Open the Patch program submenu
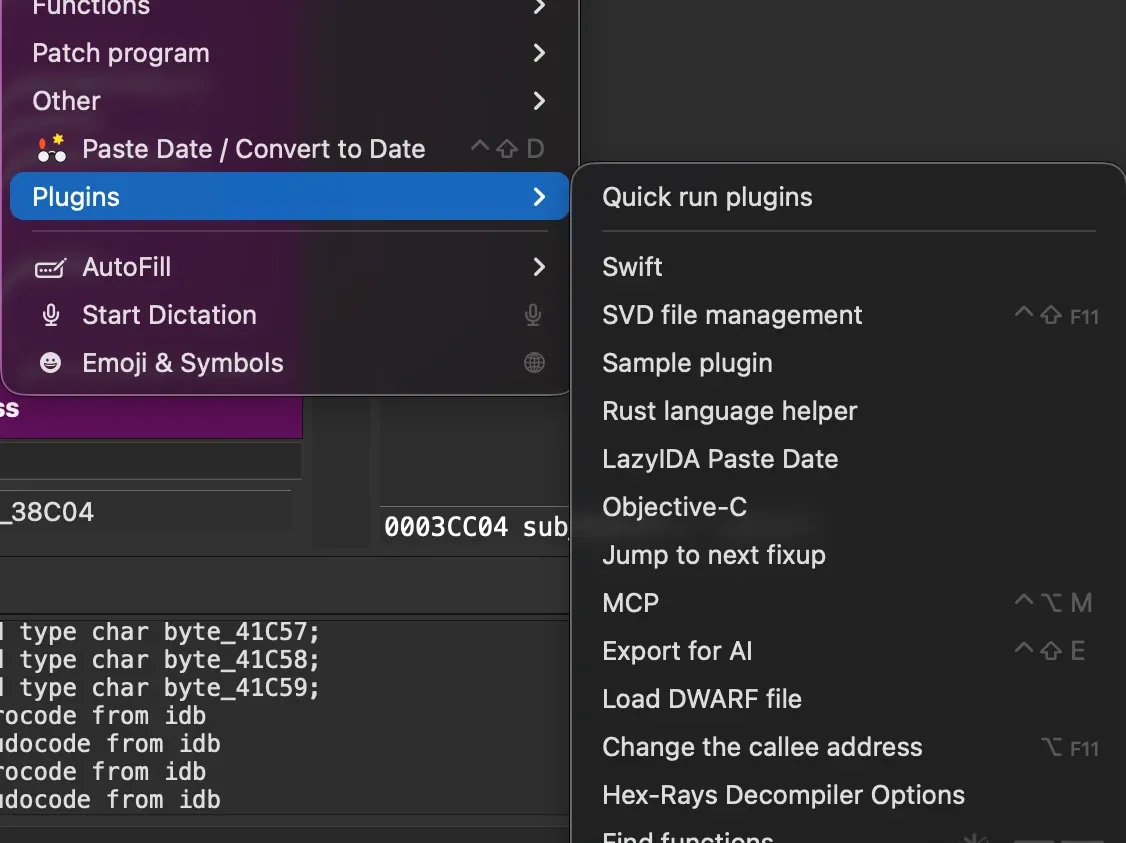 pos(289,53)
